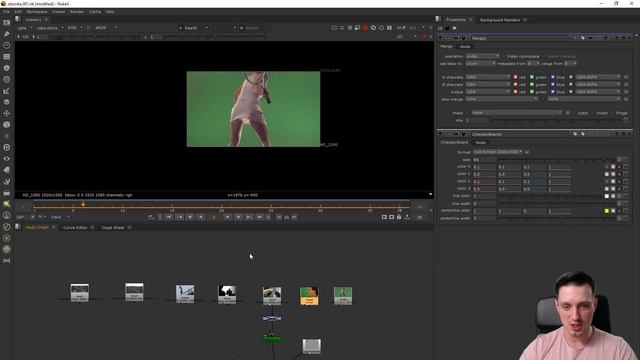Click the timeline playhead marker
This screenshot has height=360, width=640.
click(x=83, y=203)
